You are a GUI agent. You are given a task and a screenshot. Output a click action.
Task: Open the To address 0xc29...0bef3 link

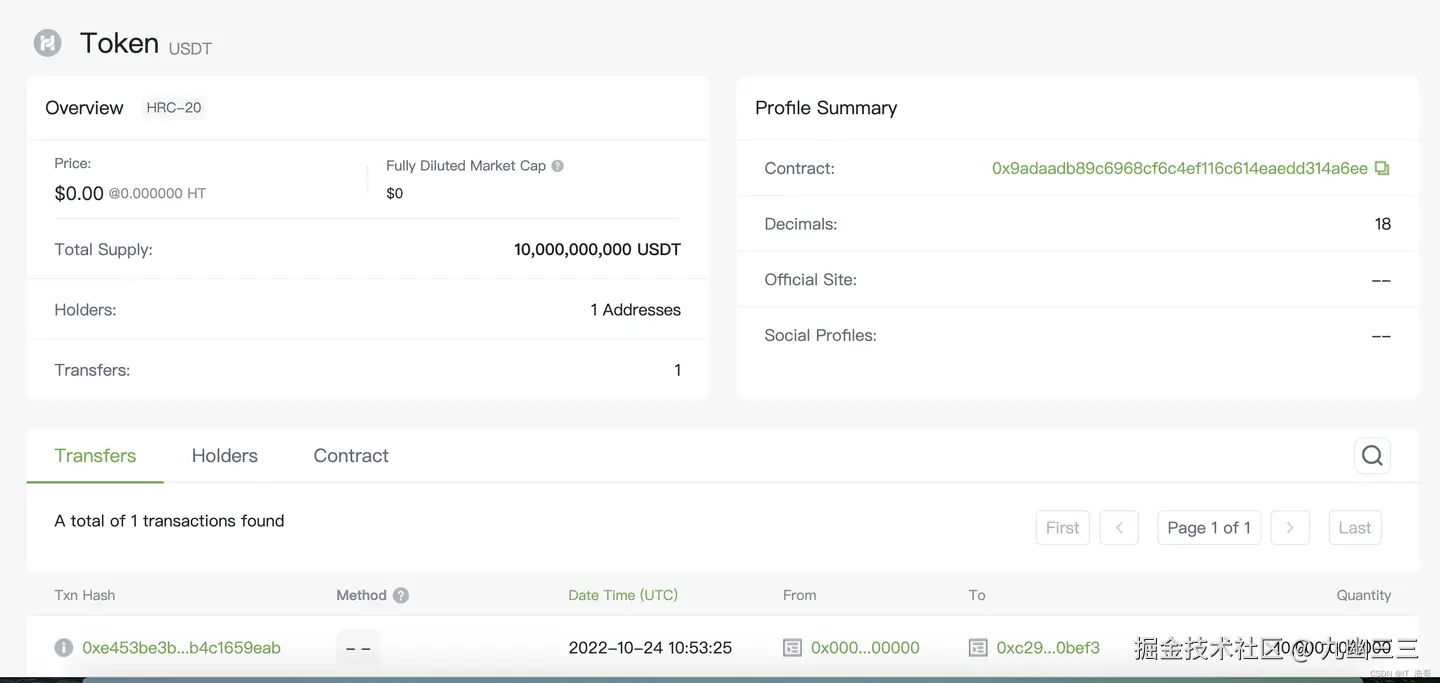[x=1048, y=648]
